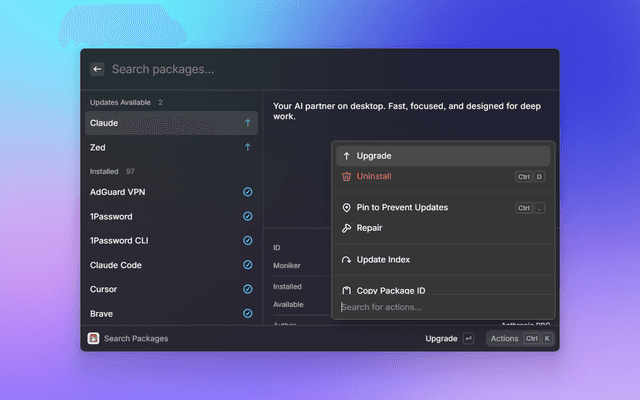Click the pin icon beside Pin to Prevent Updates

coord(346,208)
